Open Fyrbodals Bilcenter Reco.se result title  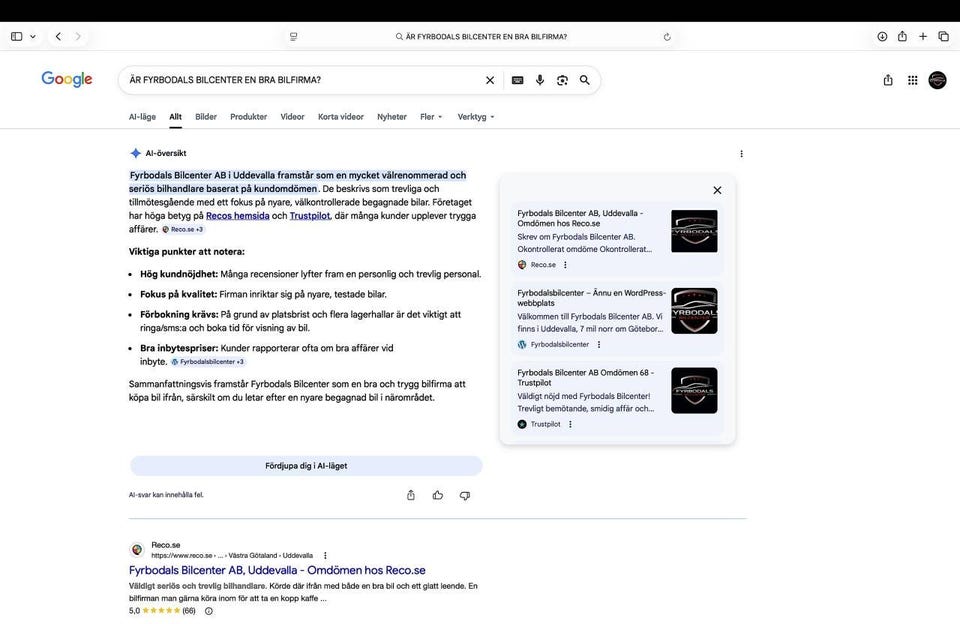pos(277,570)
